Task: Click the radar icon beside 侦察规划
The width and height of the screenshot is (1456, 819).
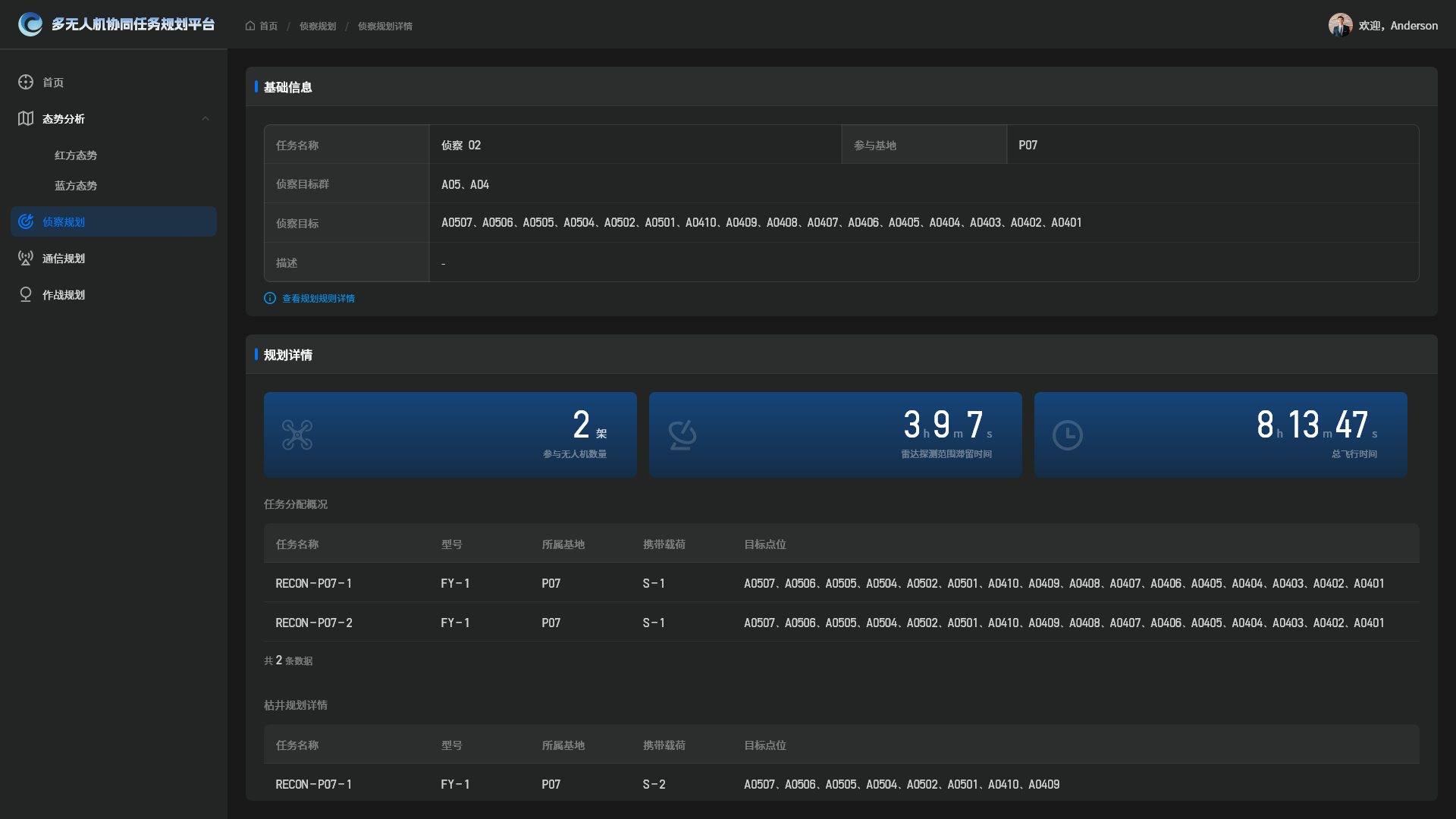Action: pos(26,221)
